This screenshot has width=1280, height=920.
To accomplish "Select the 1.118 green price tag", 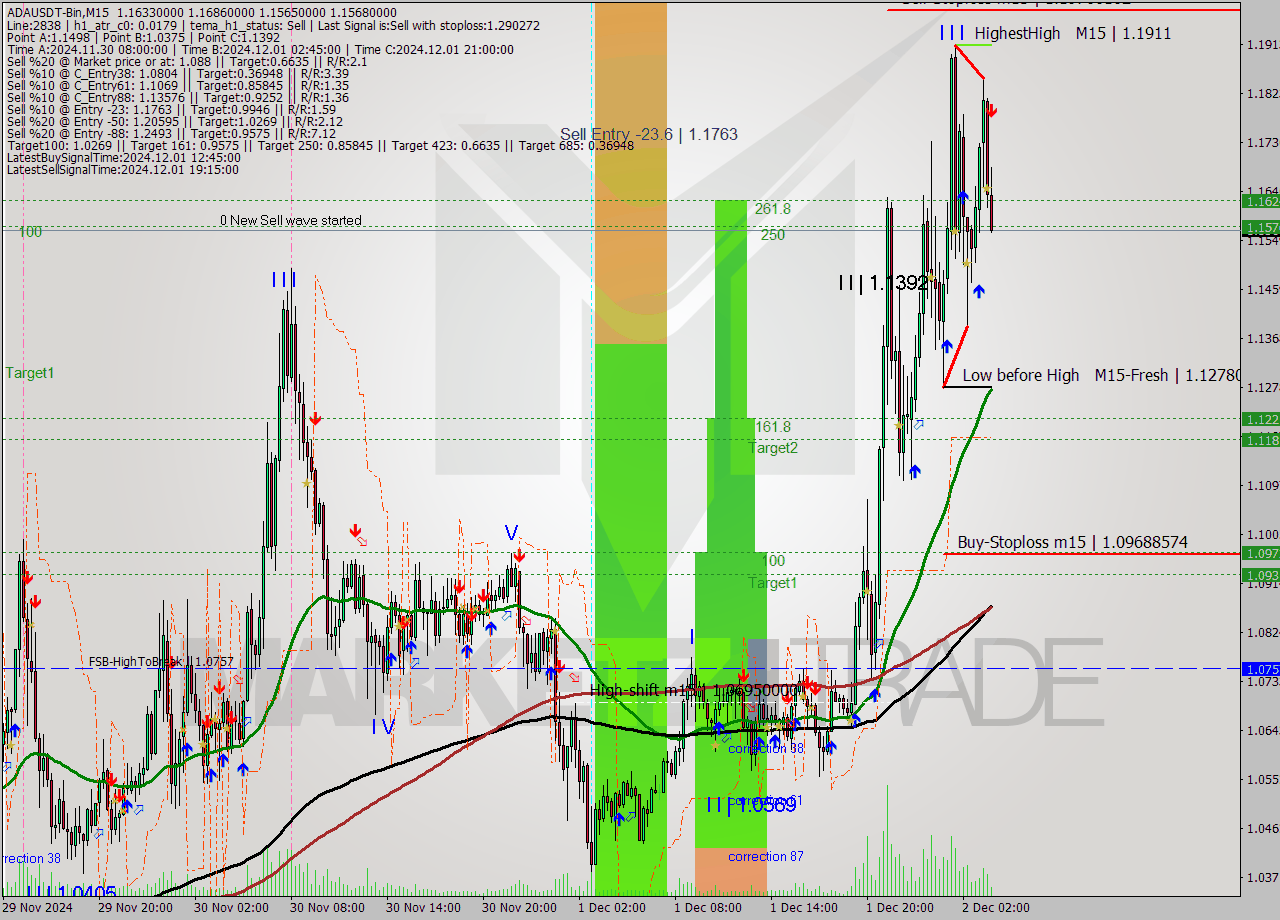I will point(1260,439).
